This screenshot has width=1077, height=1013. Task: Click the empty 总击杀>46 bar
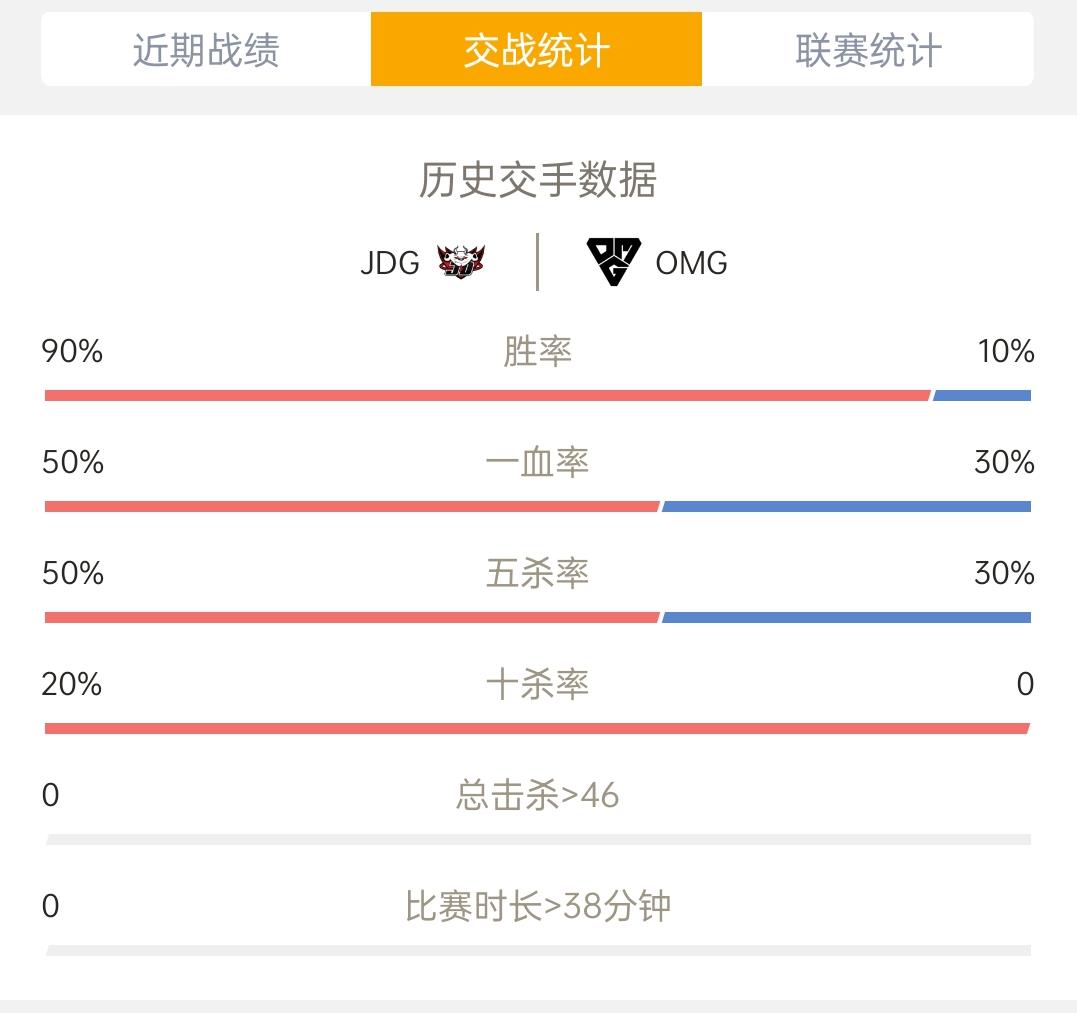pos(538,840)
